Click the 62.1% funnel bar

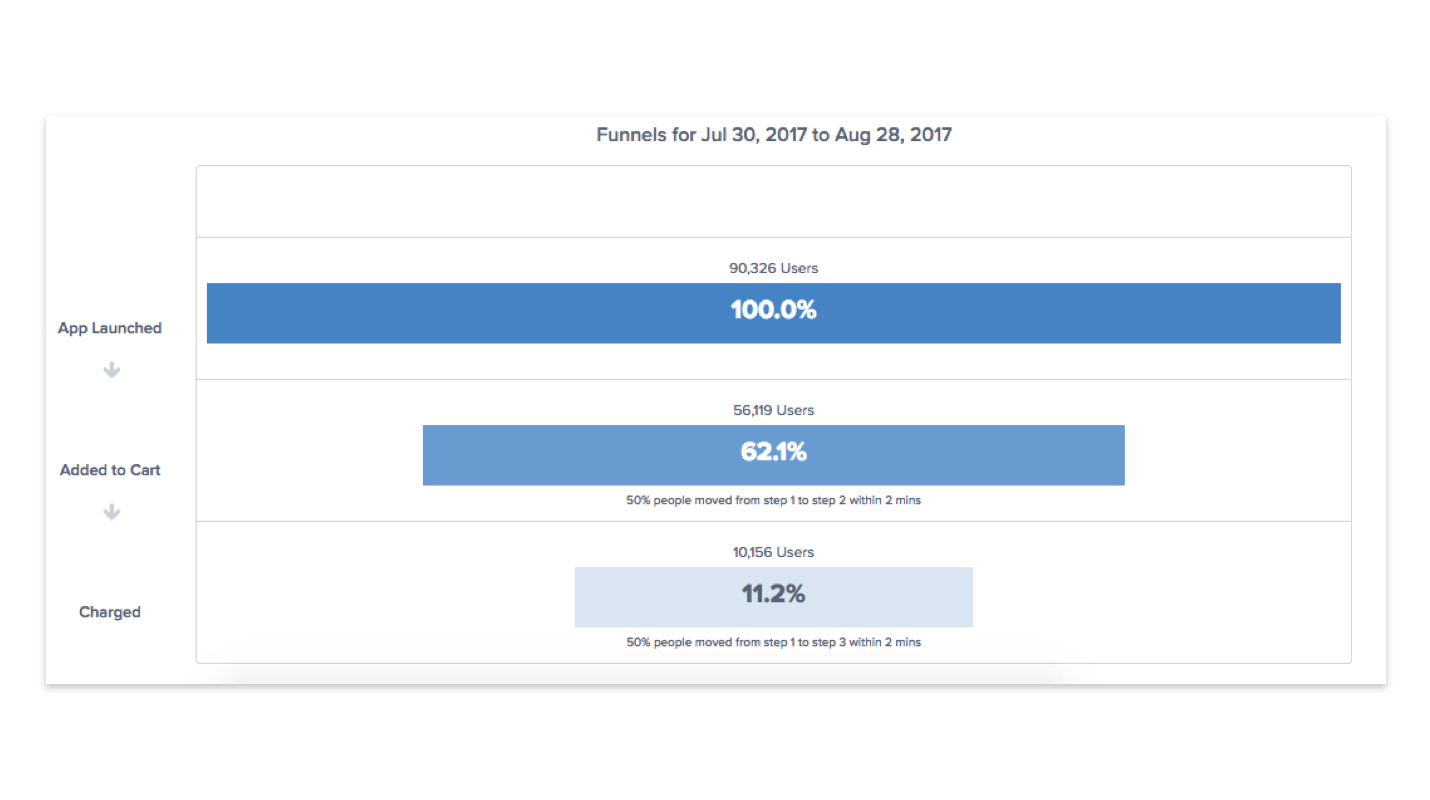click(773, 455)
